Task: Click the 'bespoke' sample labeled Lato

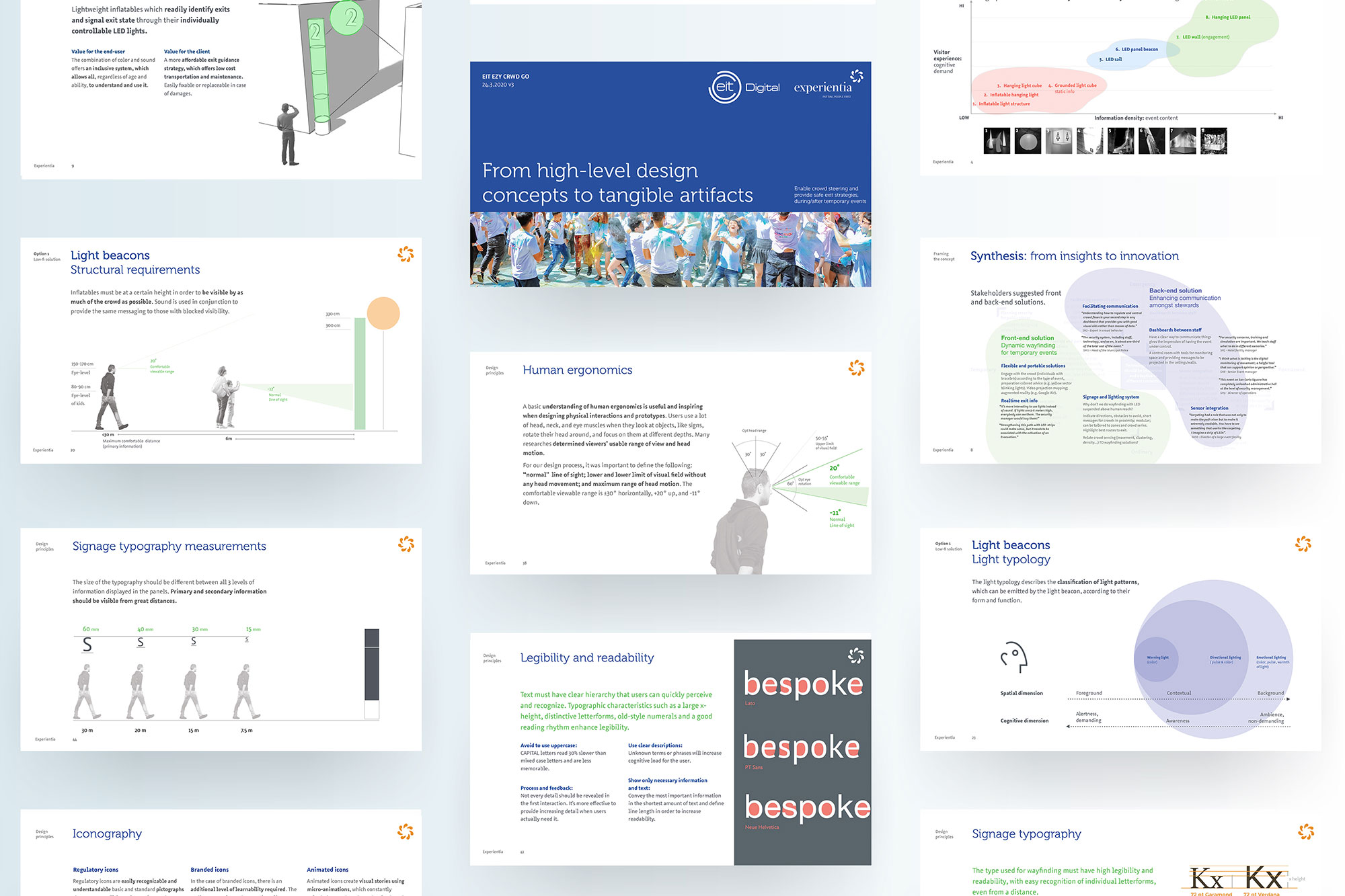Action: 804,684
